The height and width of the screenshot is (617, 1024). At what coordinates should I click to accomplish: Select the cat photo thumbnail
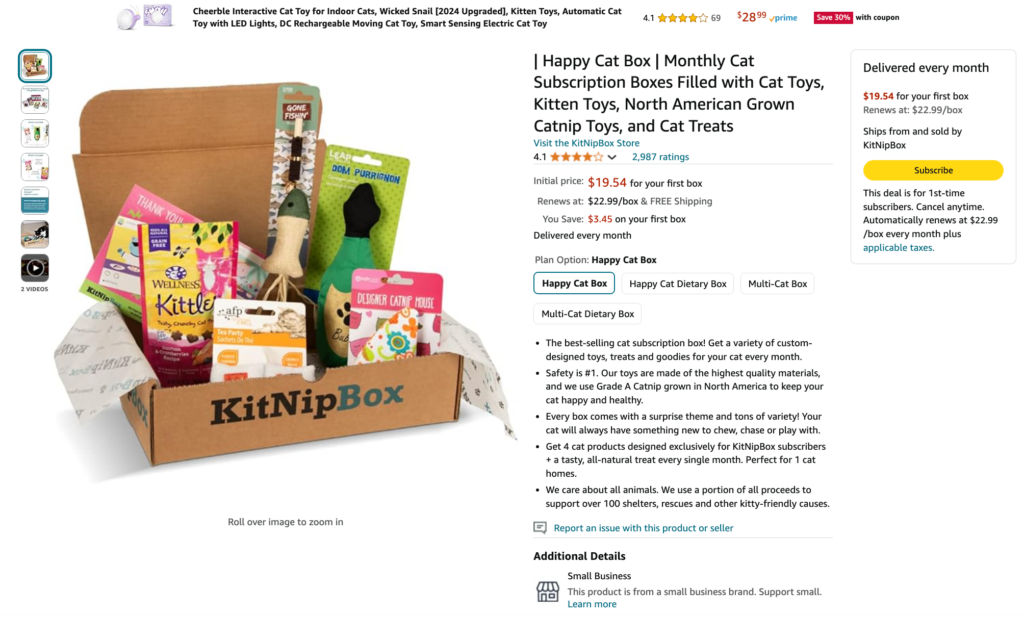pos(35,234)
